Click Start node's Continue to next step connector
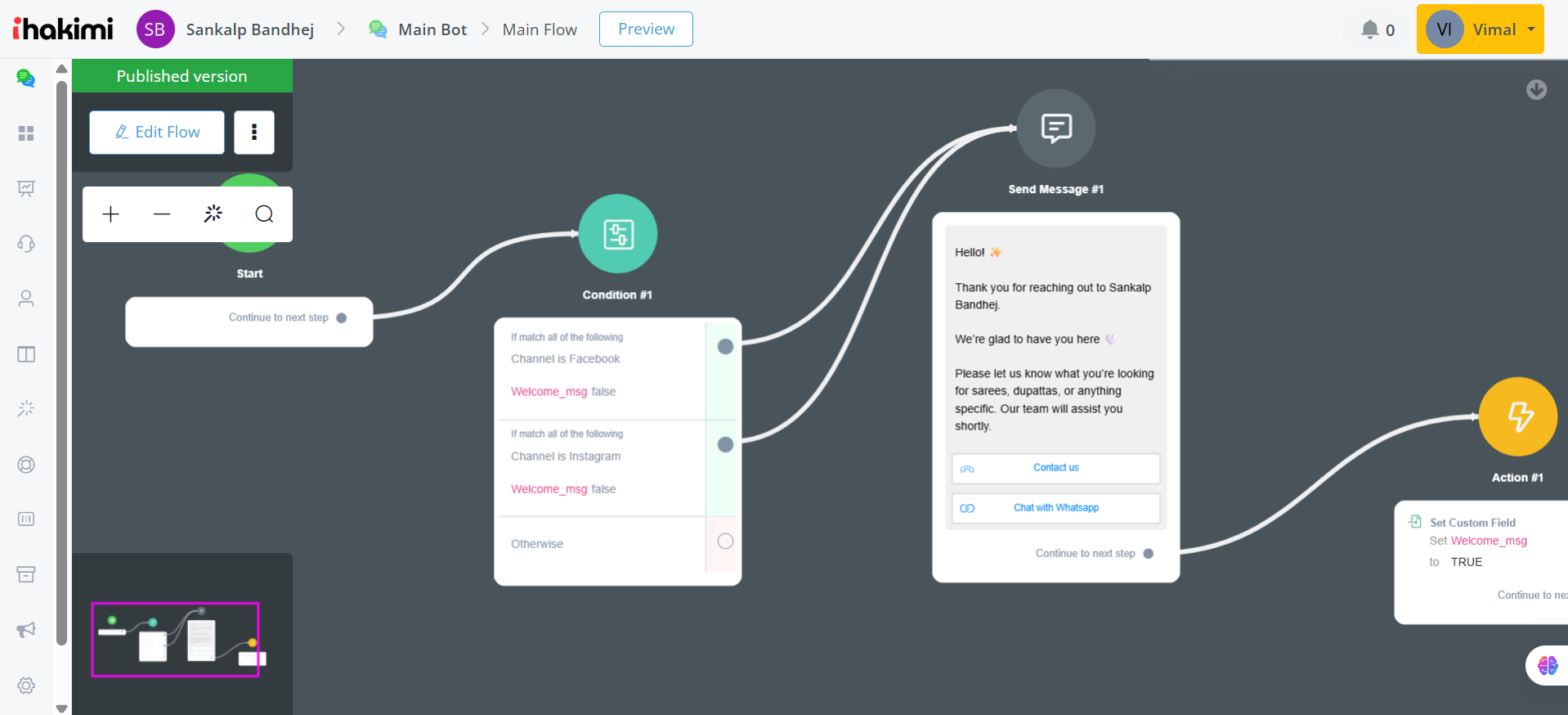1568x715 pixels. coord(342,318)
